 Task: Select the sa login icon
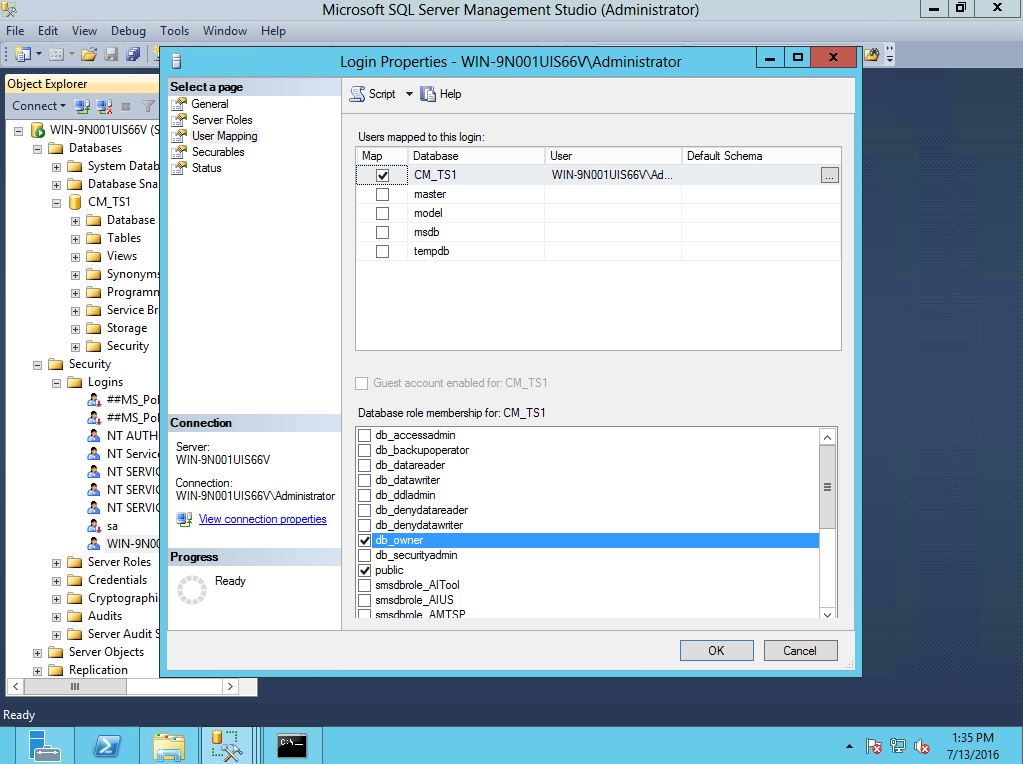coord(94,526)
